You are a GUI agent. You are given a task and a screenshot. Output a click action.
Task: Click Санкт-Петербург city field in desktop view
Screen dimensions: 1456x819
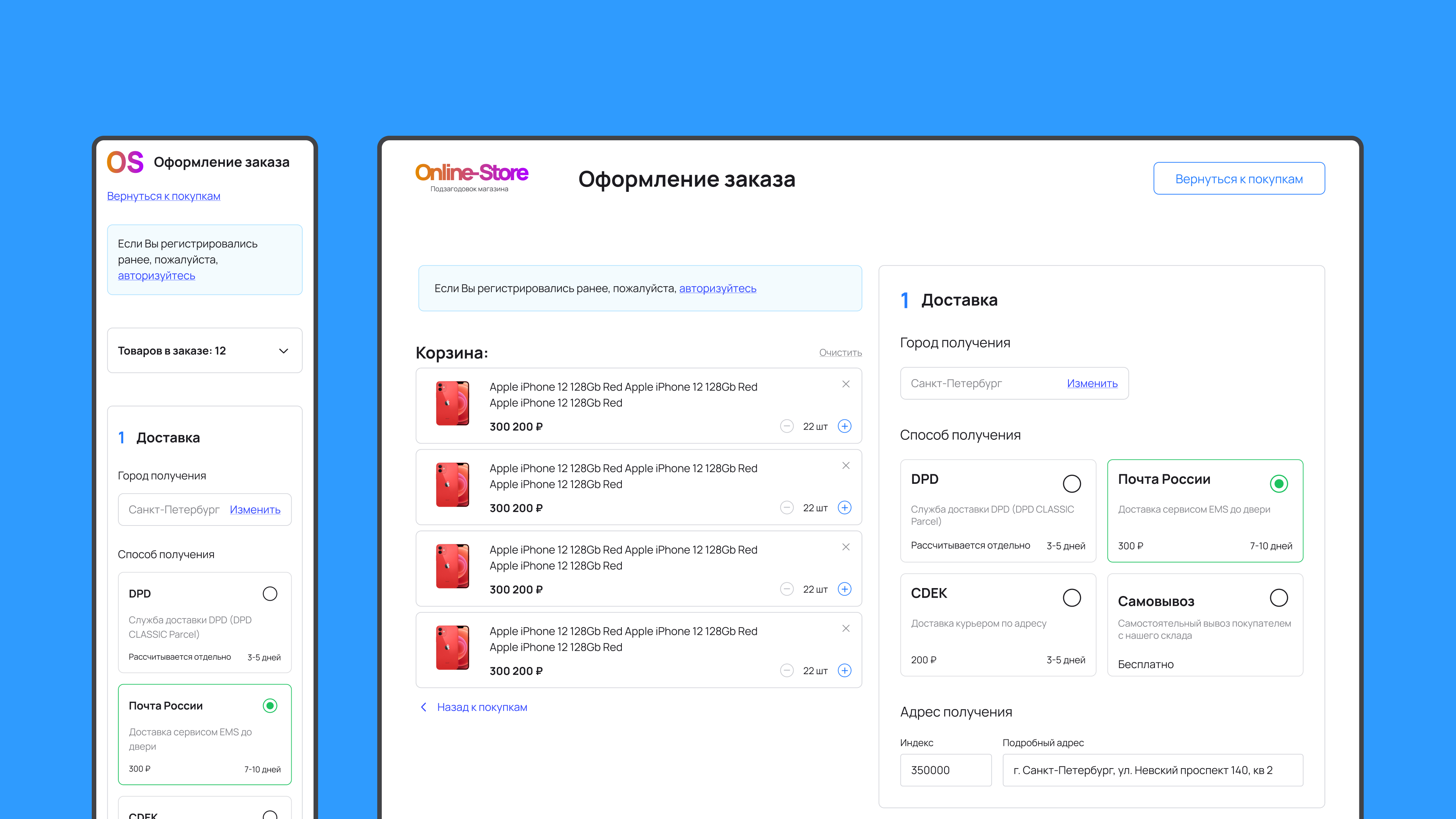pyautogui.click(x=1014, y=383)
